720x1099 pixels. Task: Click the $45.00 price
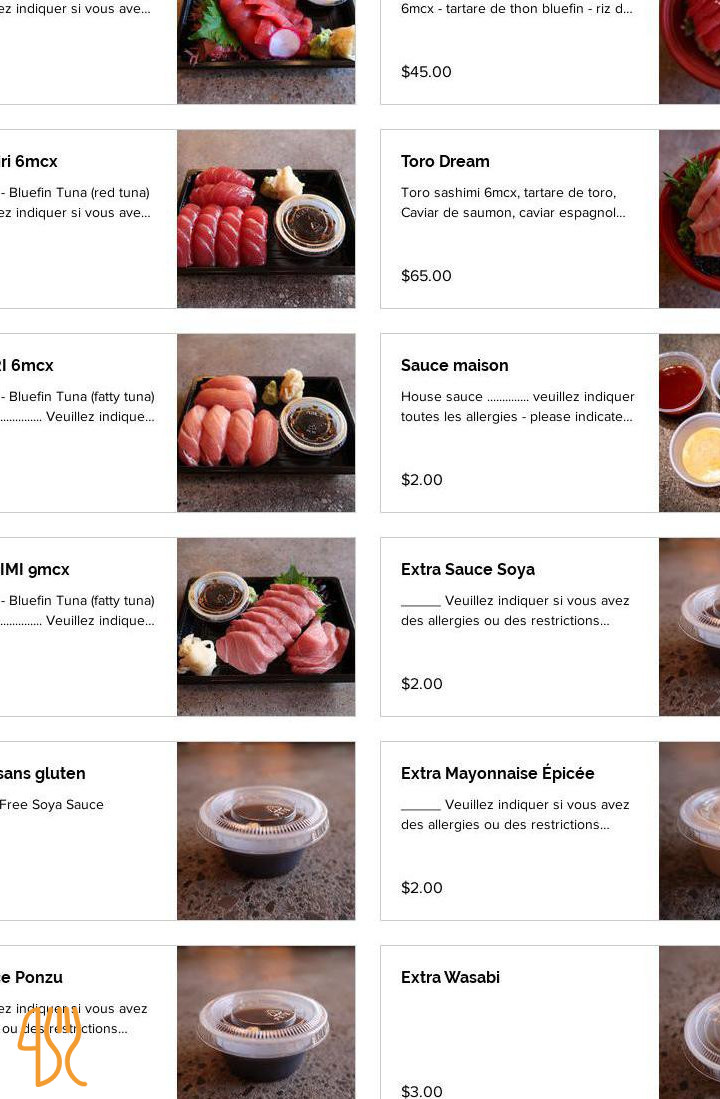coord(426,72)
